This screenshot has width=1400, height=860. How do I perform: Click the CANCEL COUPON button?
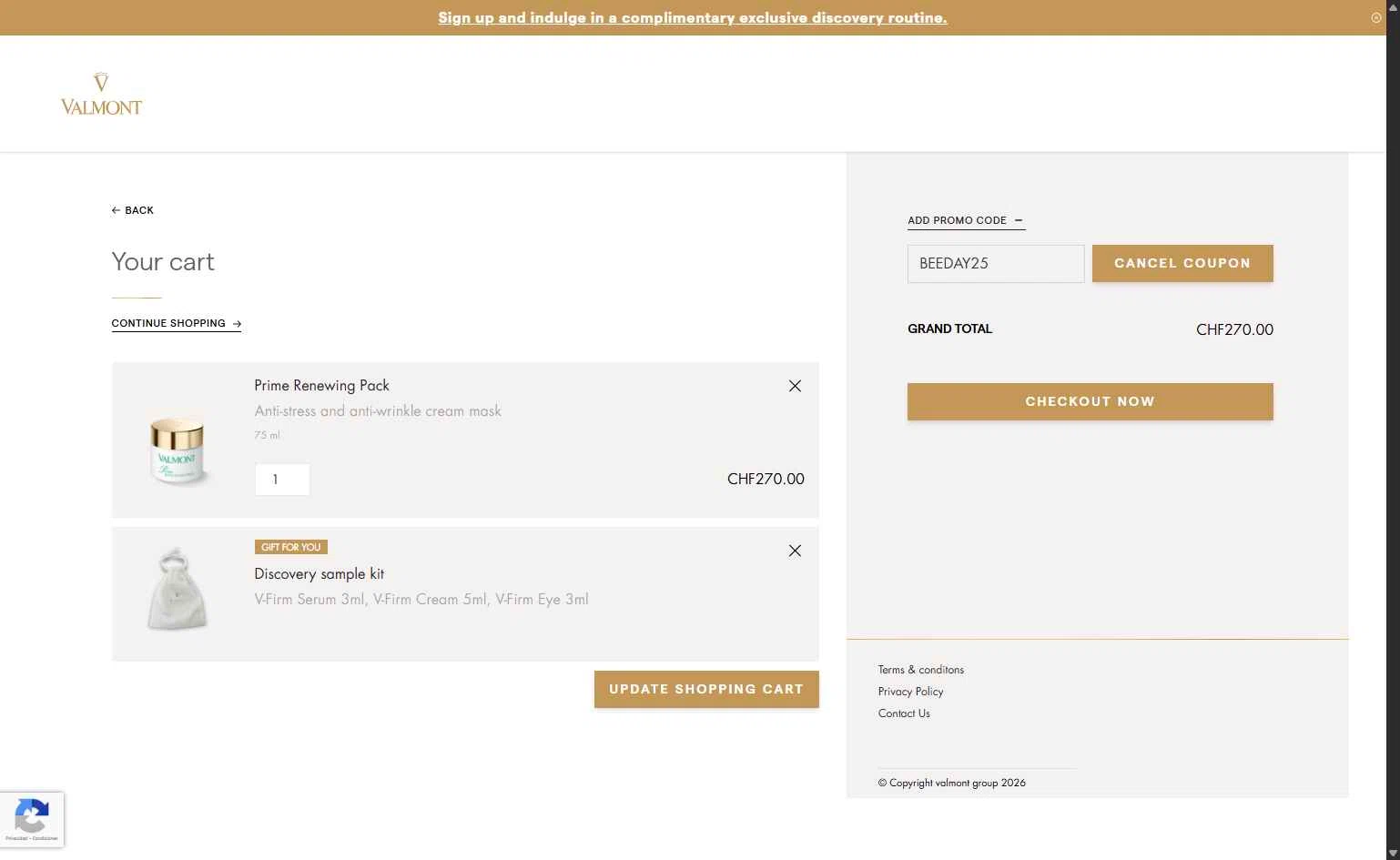[1182, 263]
